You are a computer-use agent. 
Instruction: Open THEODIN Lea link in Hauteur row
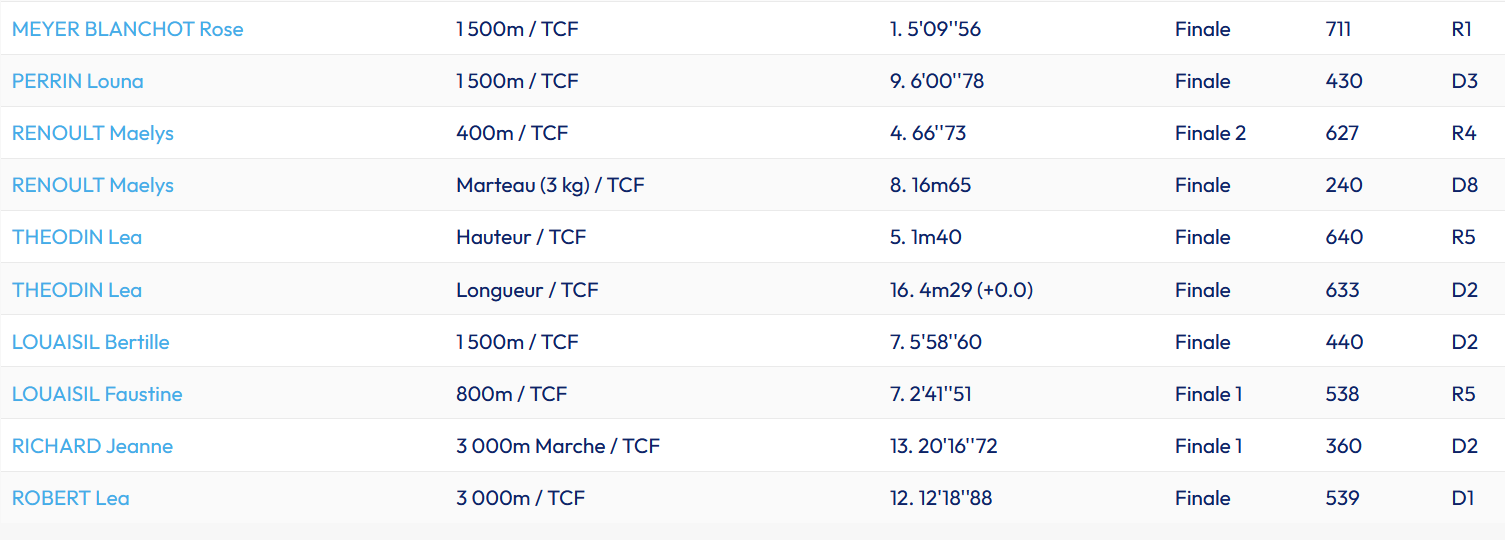[x=76, y=237]
